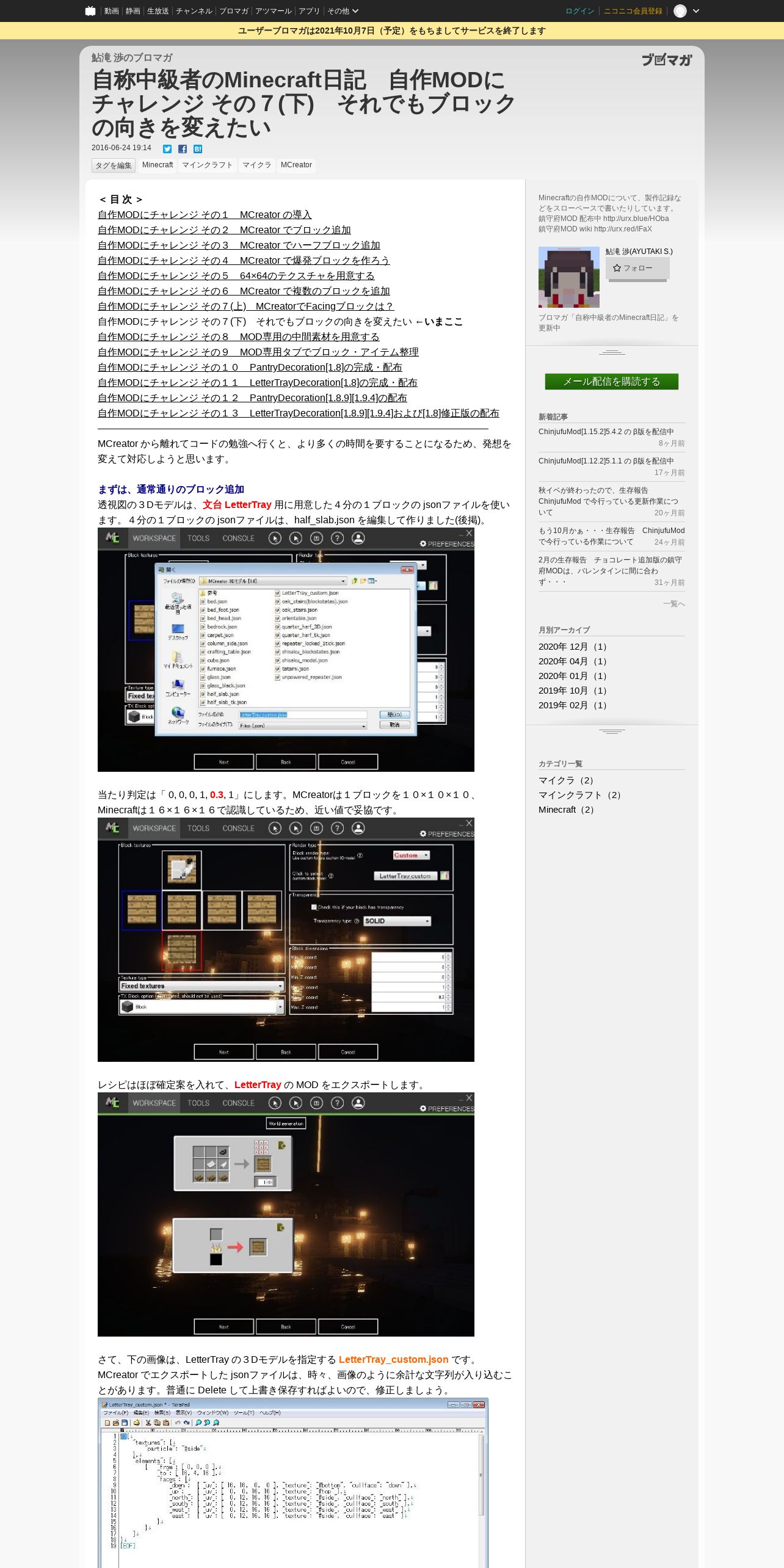
Task: Open もう10月かぁ 生存報告 article
Action: coord(612,536)
